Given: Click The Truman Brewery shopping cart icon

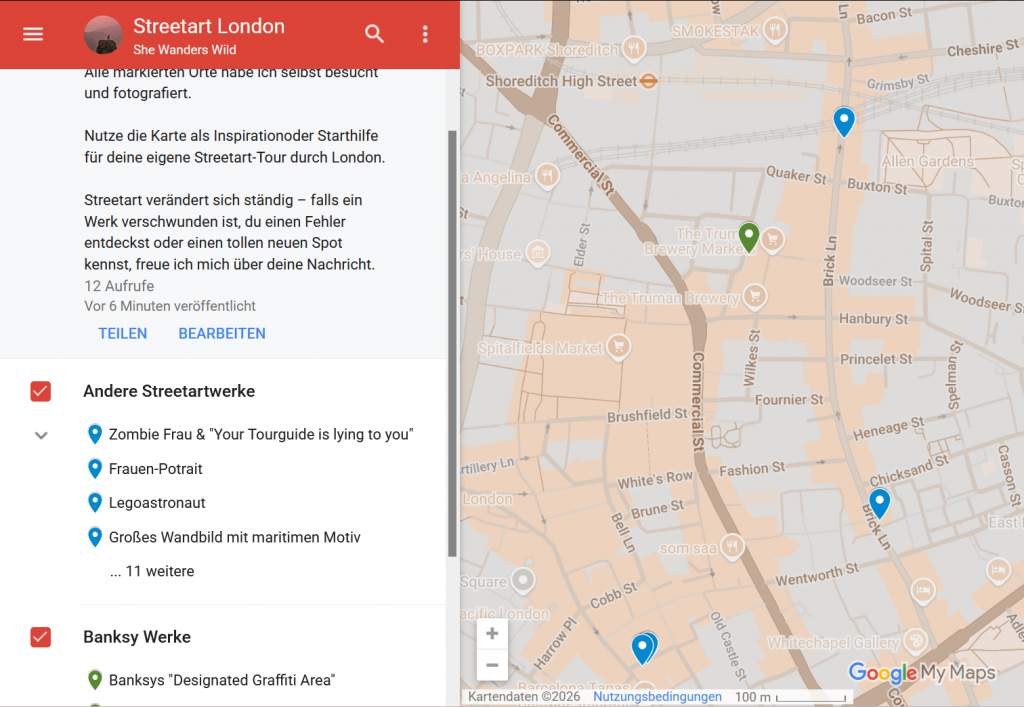Looking at the screenshot, I should click(755, 296).
